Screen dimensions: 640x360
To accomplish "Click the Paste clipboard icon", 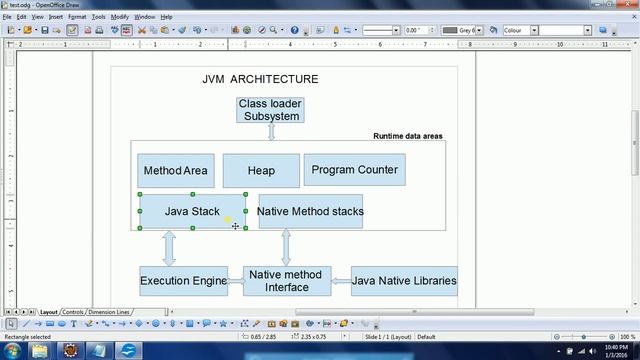I will point(165,30).
